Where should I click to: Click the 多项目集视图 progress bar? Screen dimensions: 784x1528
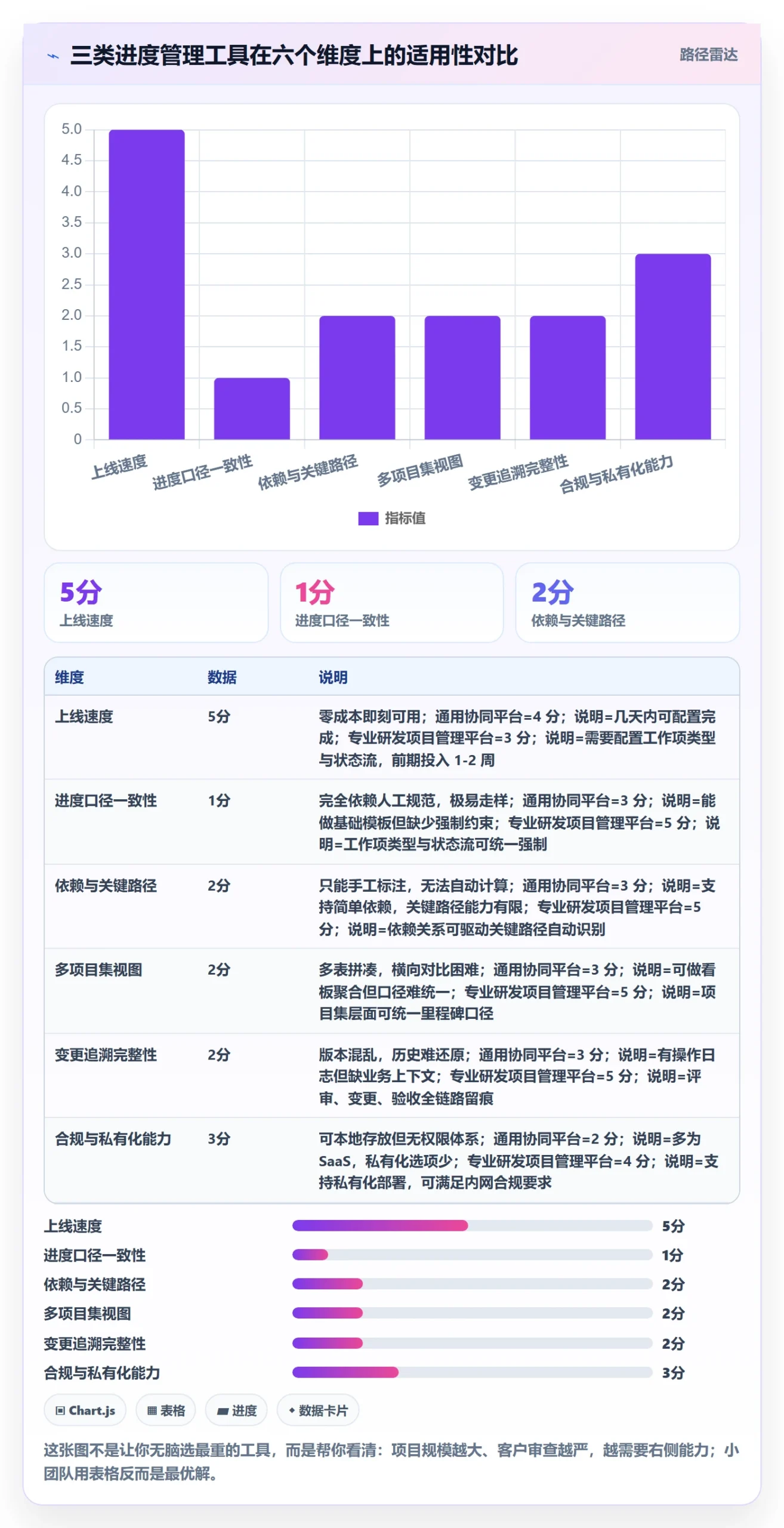point(472,1313)
